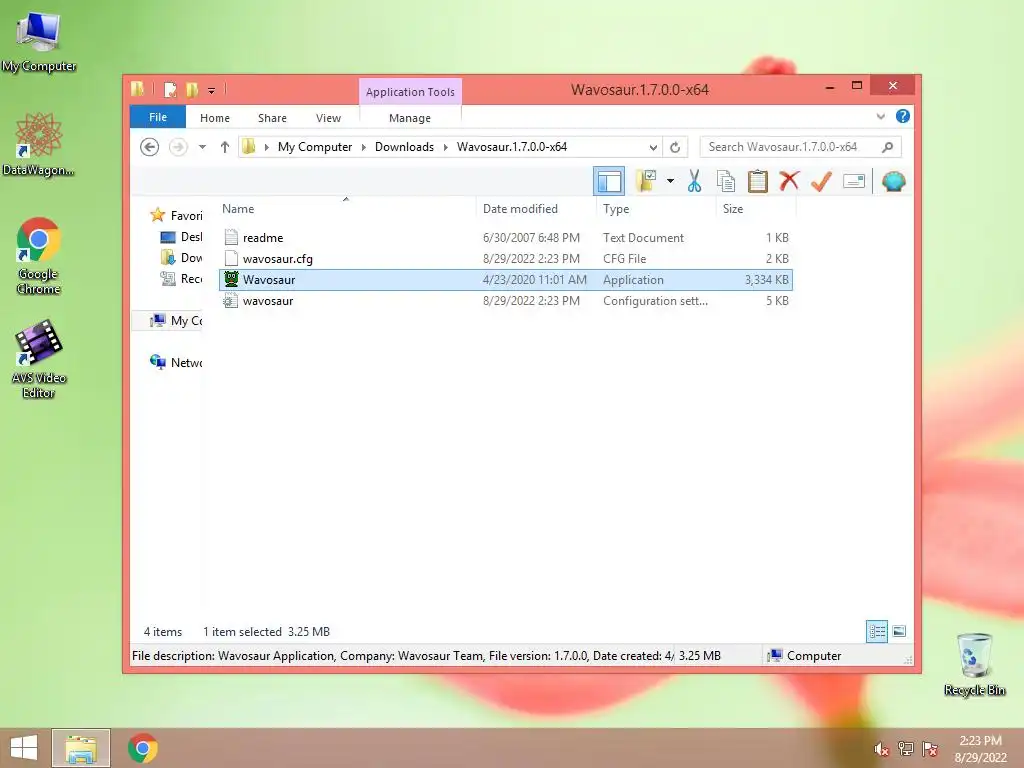
Task: Click the File Explorer taskbar button
Action: point(81,748)
